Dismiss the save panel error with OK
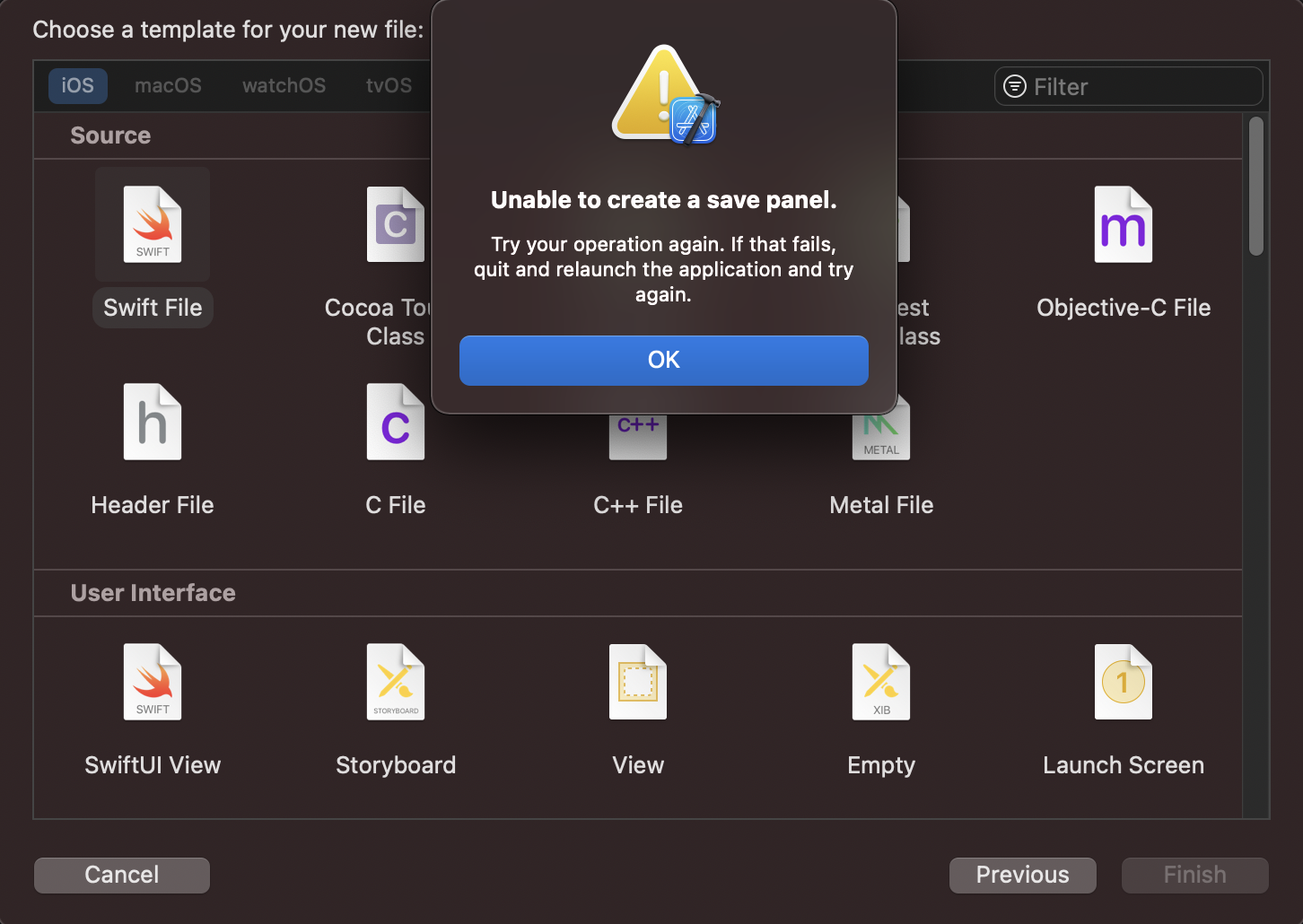This screenshot has width=1303, height=924. point(663,360)
